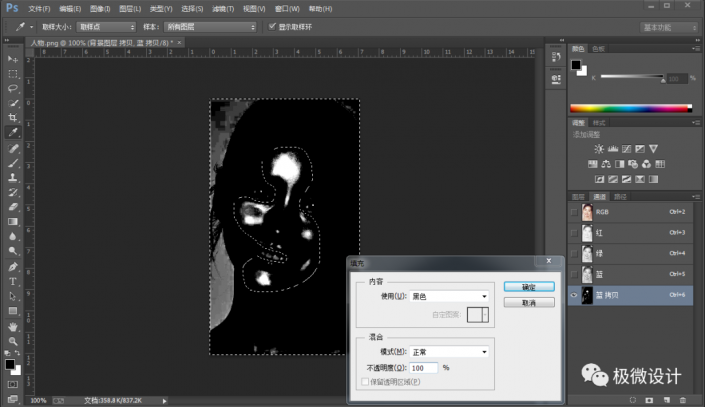
Task: Toggle visibility of 蓝 拷贝 channel
Action: tap(575, 295)
